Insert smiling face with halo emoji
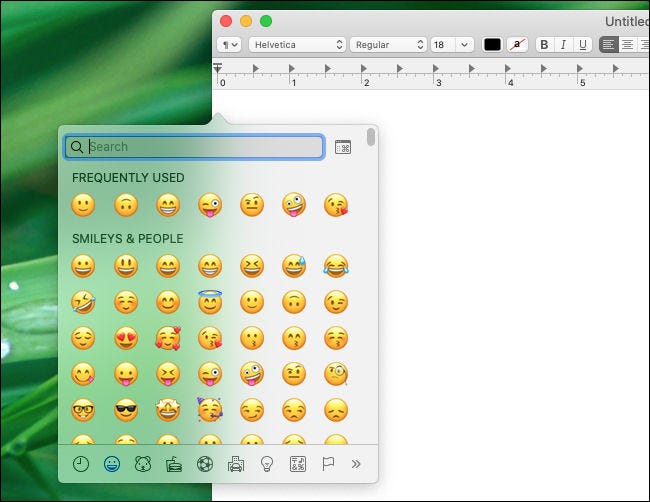The height and width of the screenshot is (502, 650). tap(210, 302)
